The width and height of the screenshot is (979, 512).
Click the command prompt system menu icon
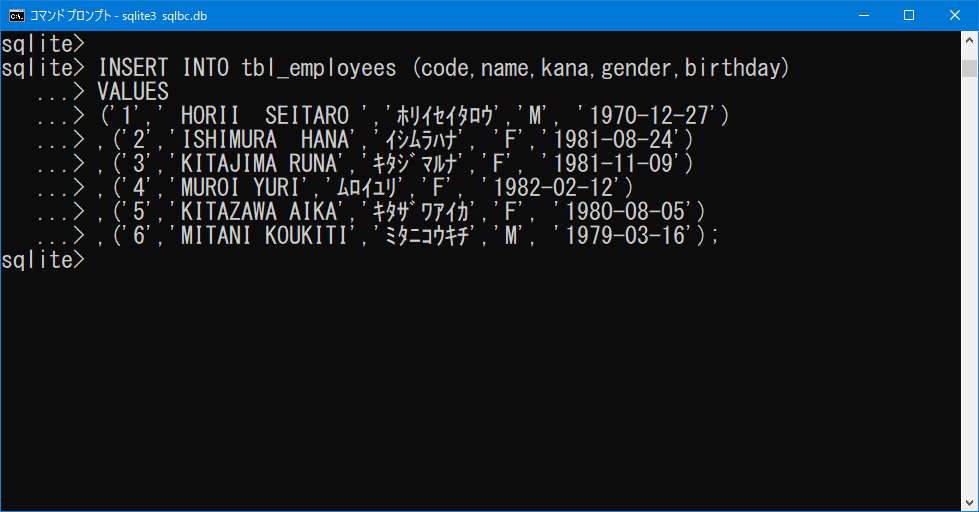[16, 16]
